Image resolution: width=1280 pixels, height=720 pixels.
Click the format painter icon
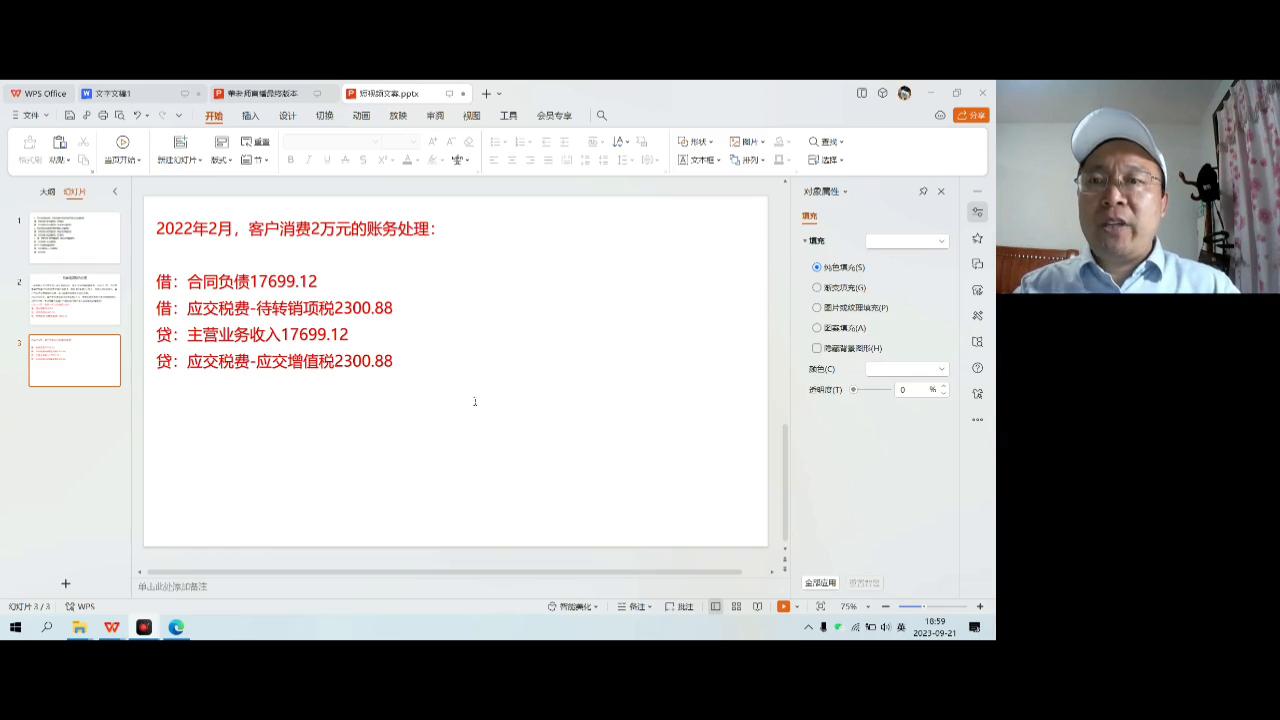coord(28,141)
